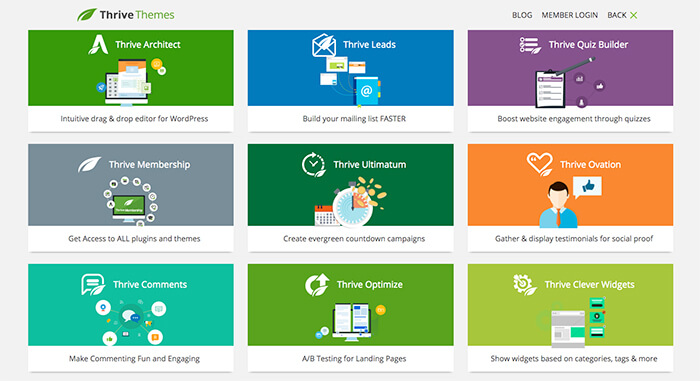Viewport: 700px width, 381px height.
Task: Open the Thrive Optimize title link
Action: [370, 285]
